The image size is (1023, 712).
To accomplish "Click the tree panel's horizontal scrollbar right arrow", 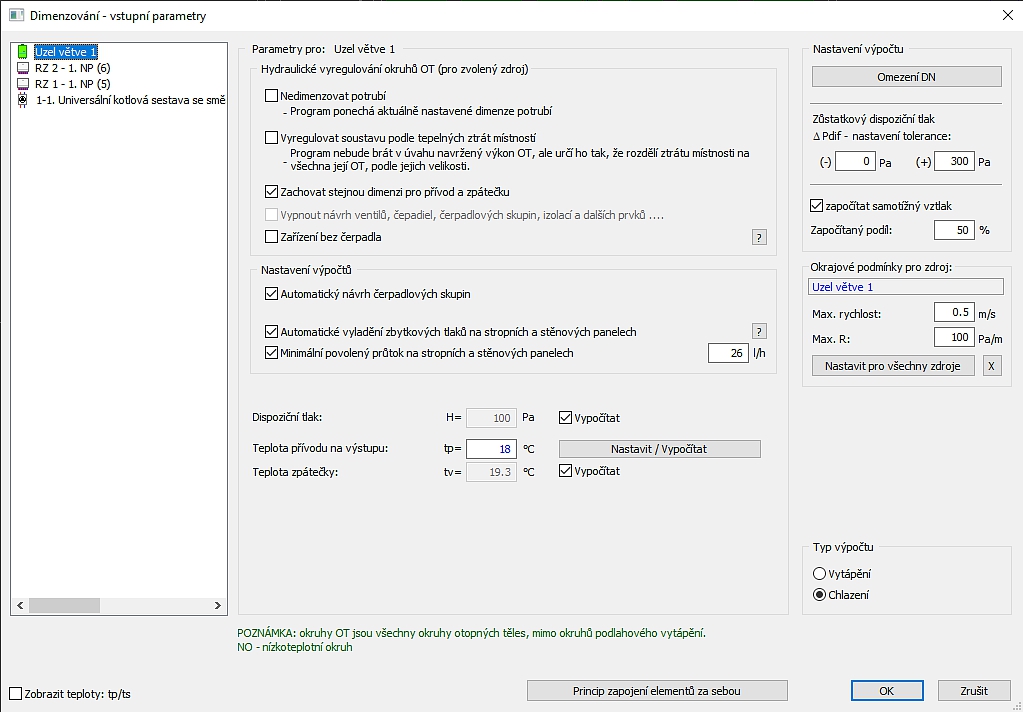I will point(218,606).
